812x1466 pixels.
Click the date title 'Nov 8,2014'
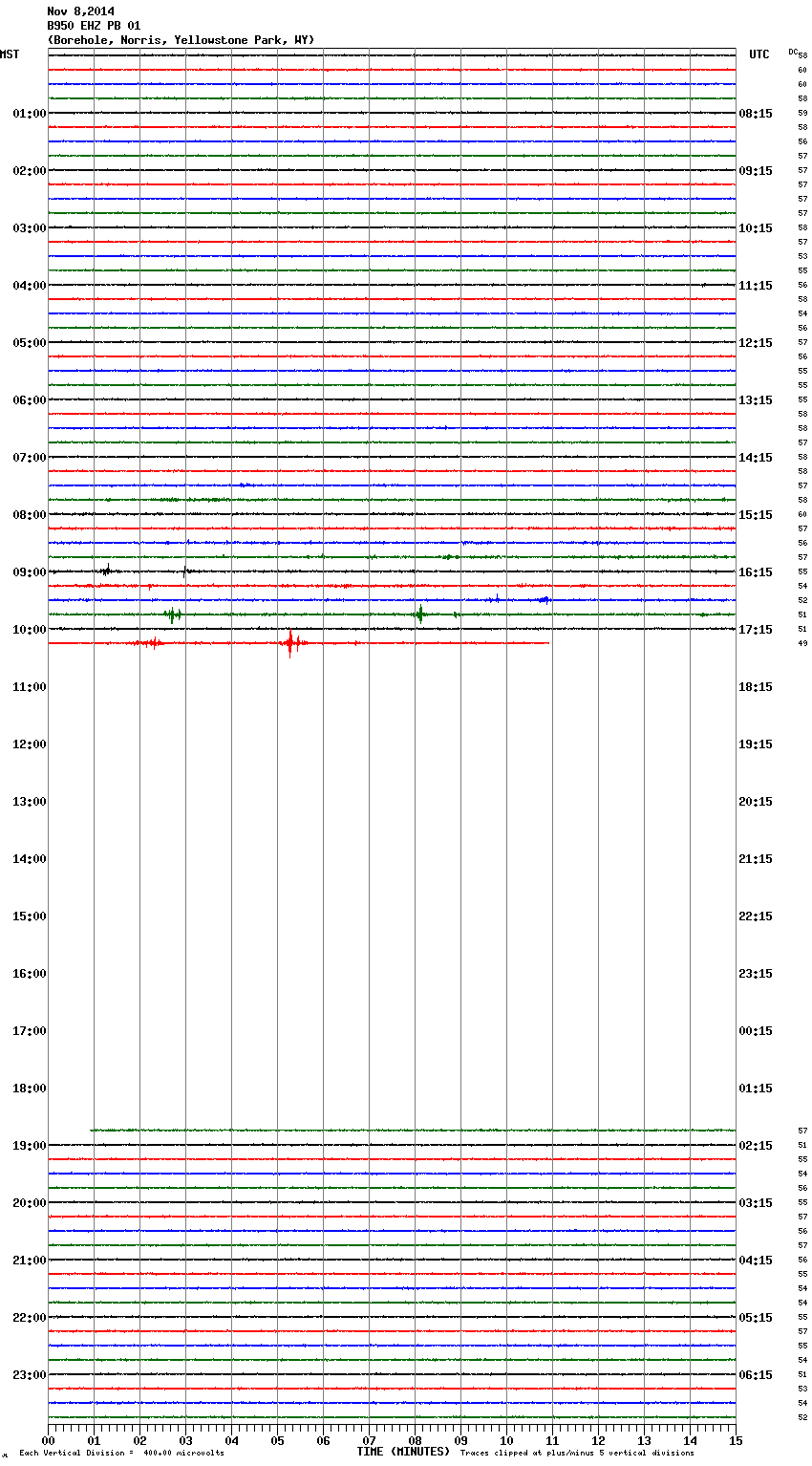[x=80, y=11]
